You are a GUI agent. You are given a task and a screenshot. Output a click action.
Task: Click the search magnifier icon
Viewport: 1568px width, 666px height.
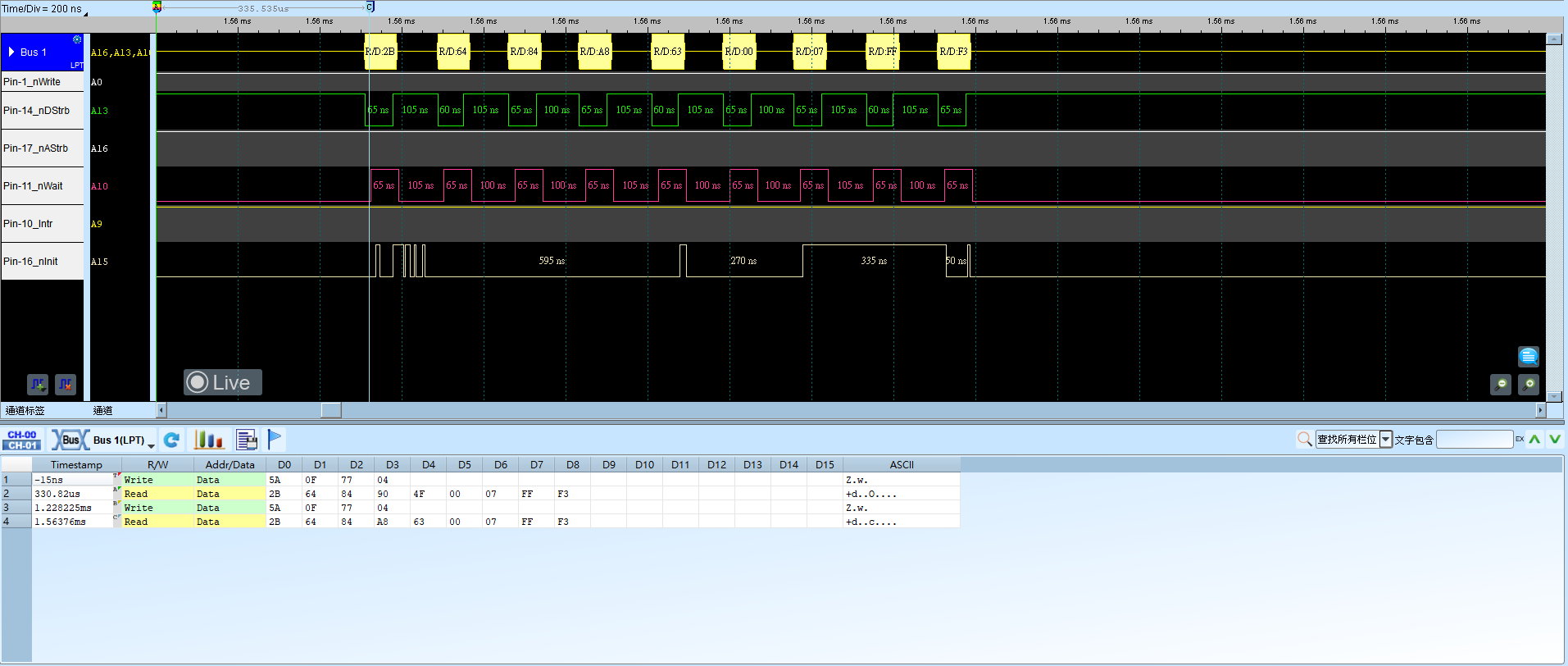[x=1305, y=440]
